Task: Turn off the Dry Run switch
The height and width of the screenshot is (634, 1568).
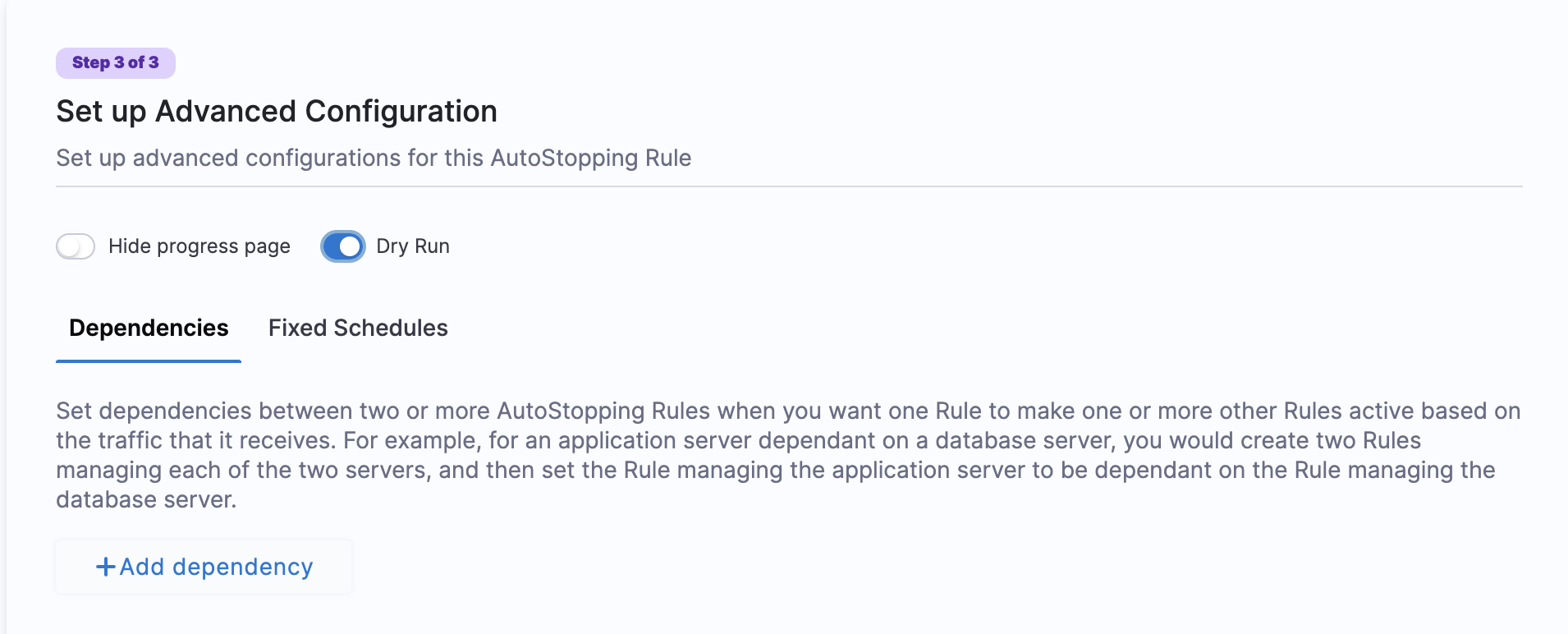Action: 343,246
